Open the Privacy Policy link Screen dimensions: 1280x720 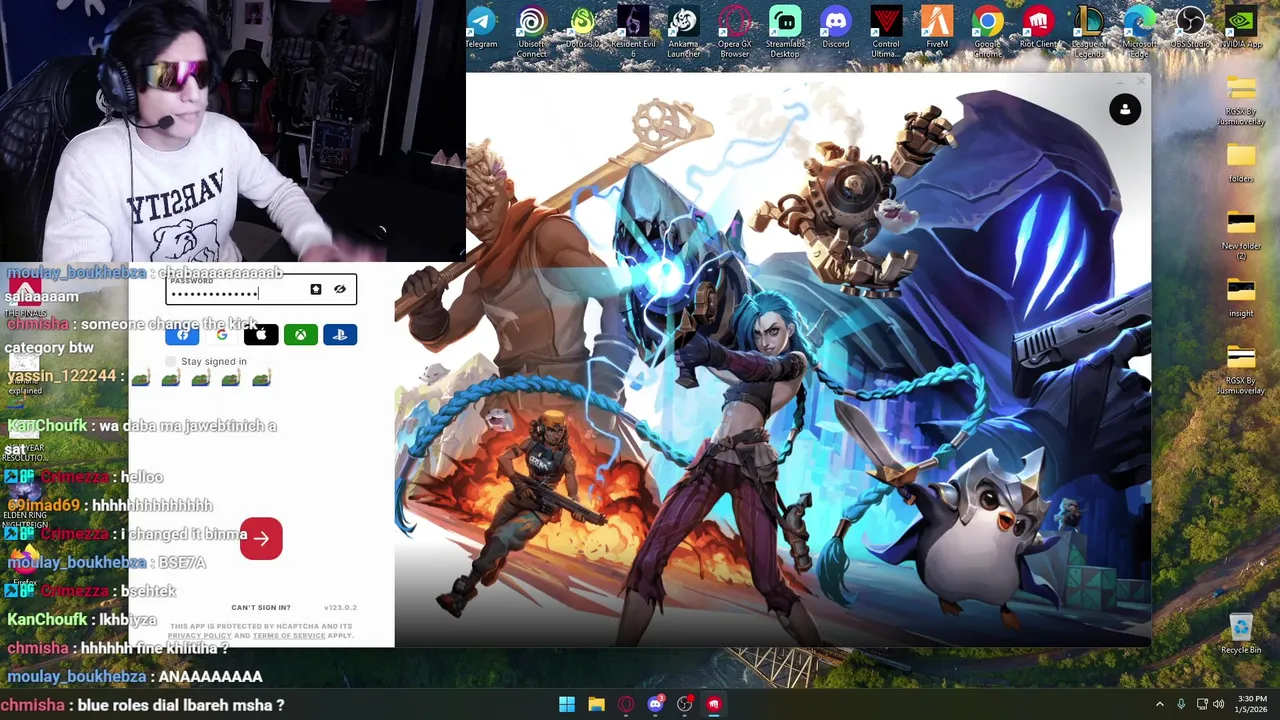pos(199,636)
